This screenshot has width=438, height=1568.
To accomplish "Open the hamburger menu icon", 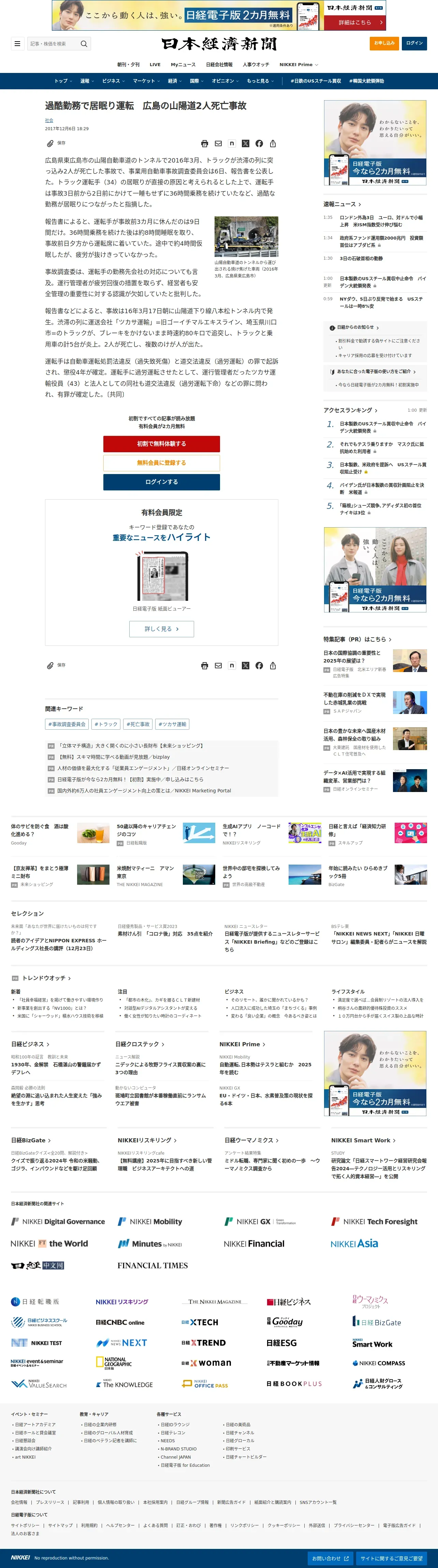I will tap(17, 44).
